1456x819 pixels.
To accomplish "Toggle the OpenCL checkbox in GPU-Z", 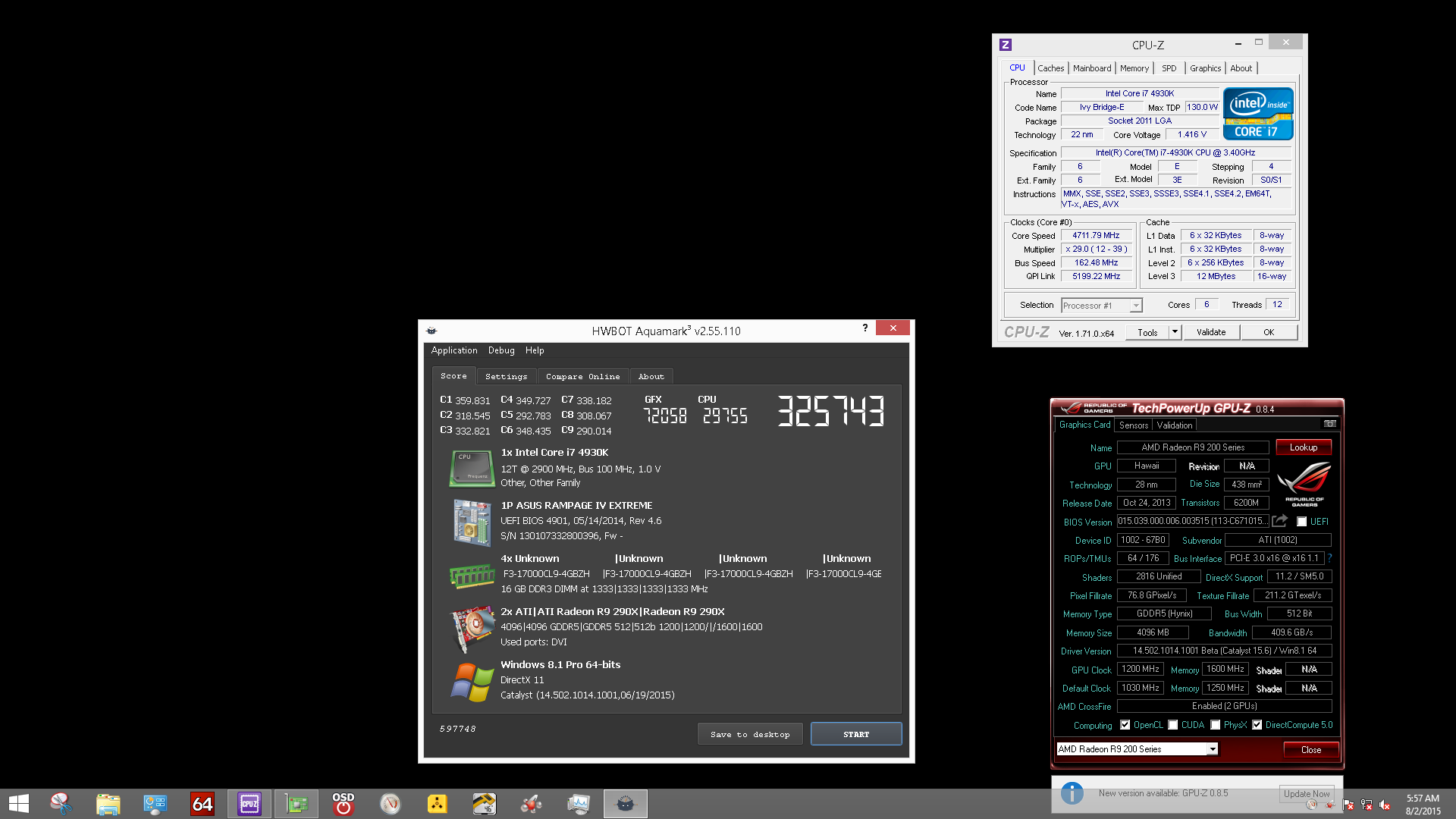I will click(1125, 725).
